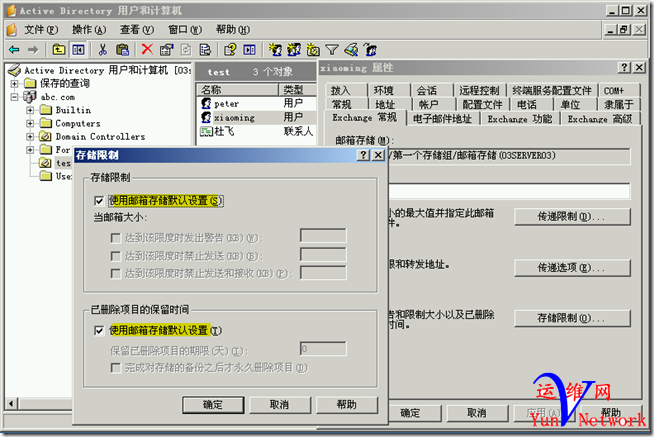Click the 存储限制 dialog title help button
The width and height of the screenshot is (654, 437).
click(363, 155)
